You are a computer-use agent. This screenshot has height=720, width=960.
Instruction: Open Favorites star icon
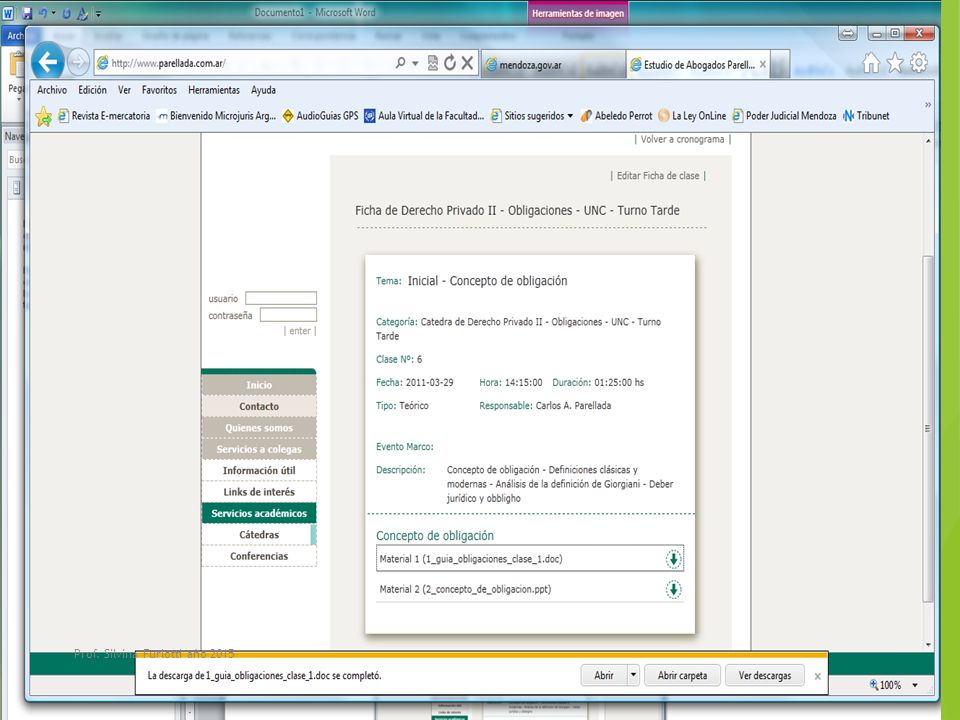(895, 62)
